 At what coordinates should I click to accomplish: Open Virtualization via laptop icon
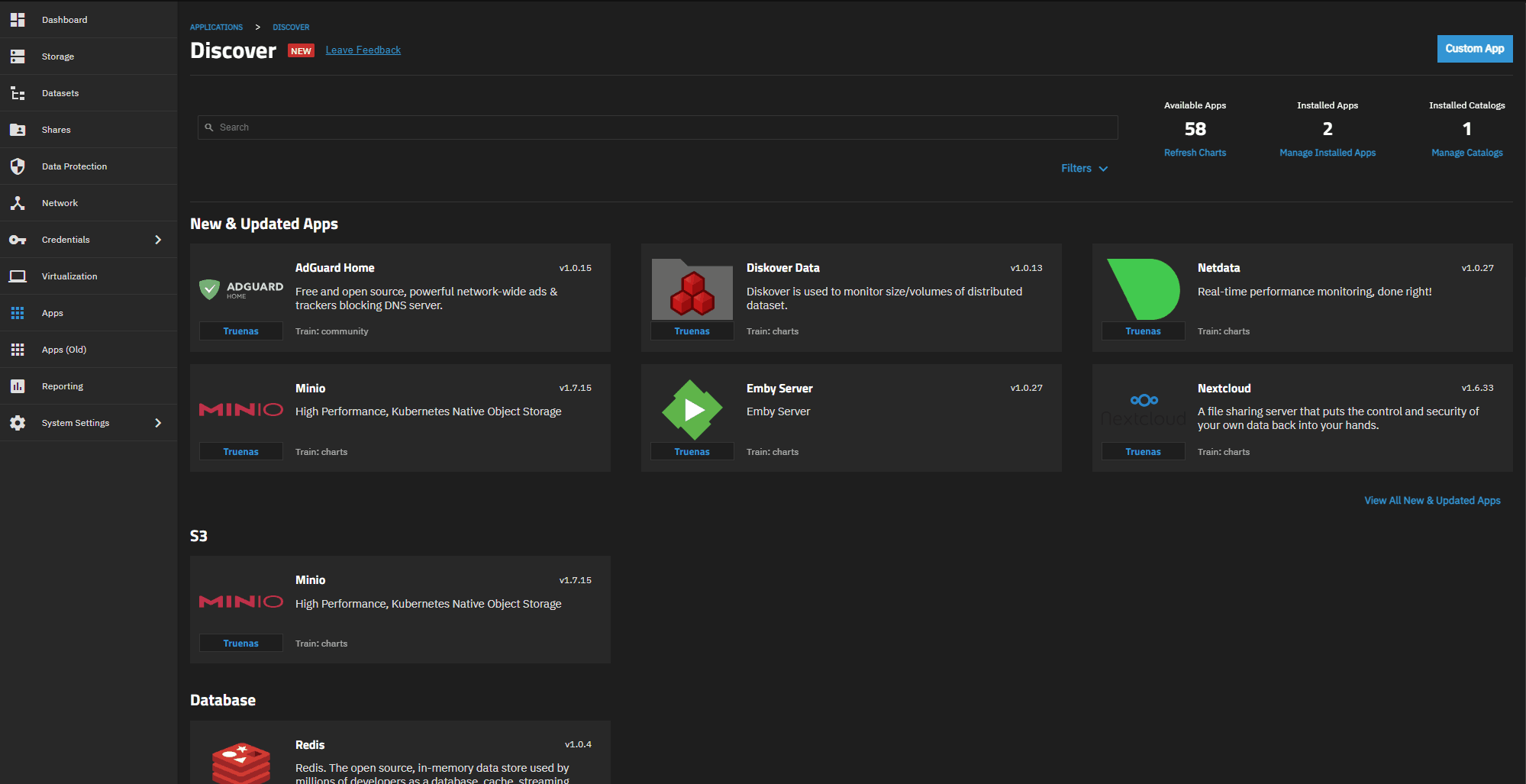[x=18, y=276]
